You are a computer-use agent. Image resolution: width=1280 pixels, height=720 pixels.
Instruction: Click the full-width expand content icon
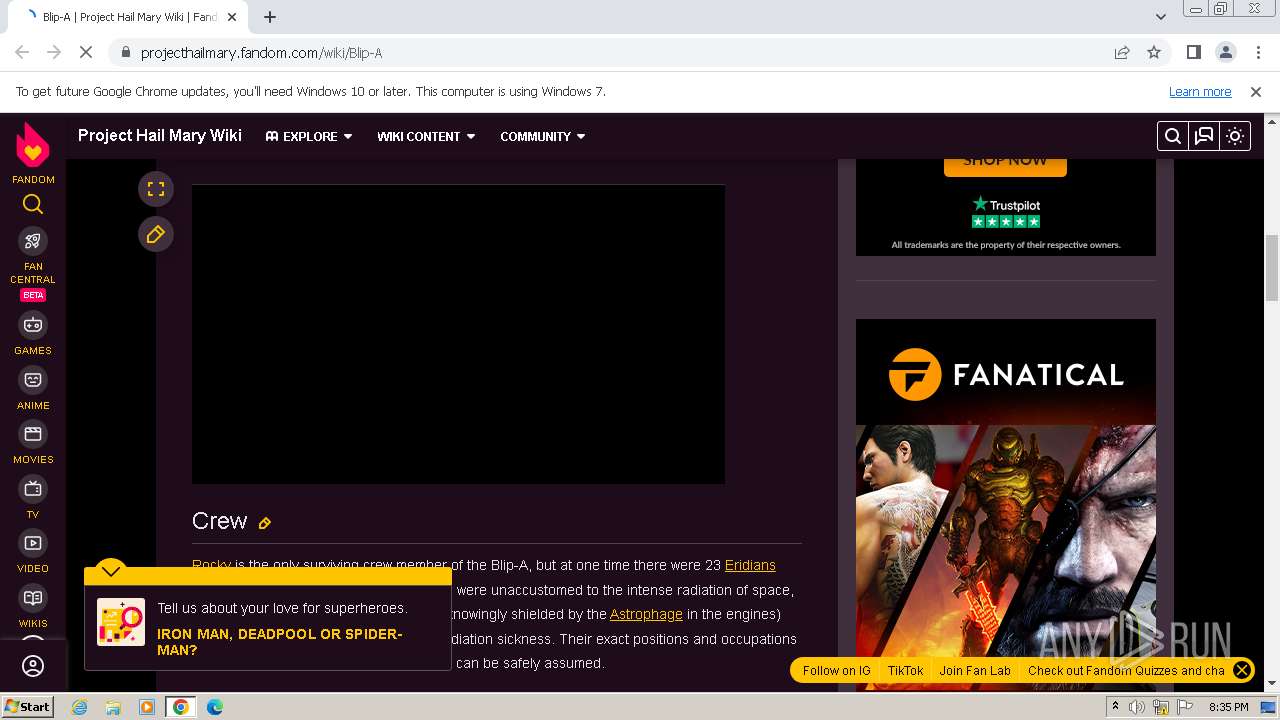pos(156,189)
